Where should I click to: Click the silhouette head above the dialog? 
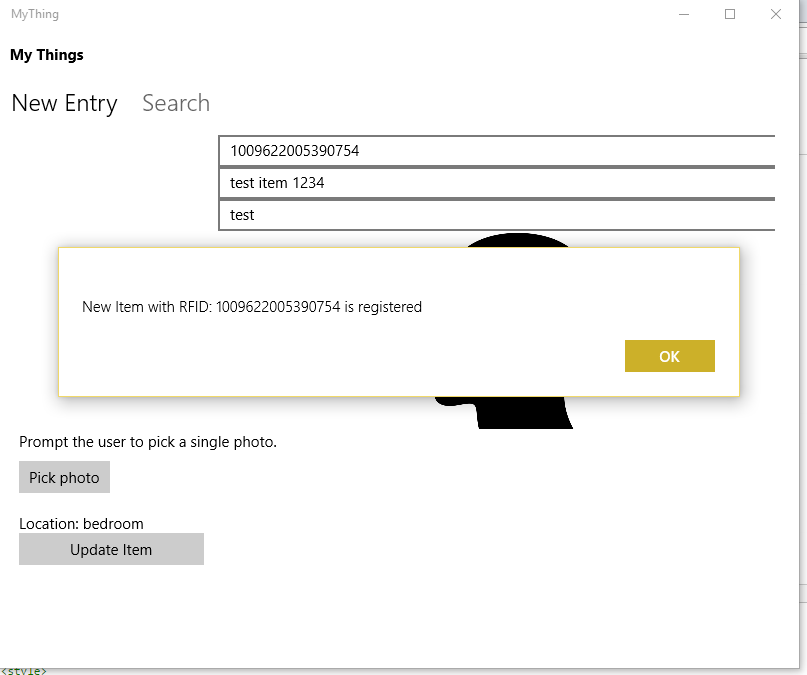click(518, 240)
